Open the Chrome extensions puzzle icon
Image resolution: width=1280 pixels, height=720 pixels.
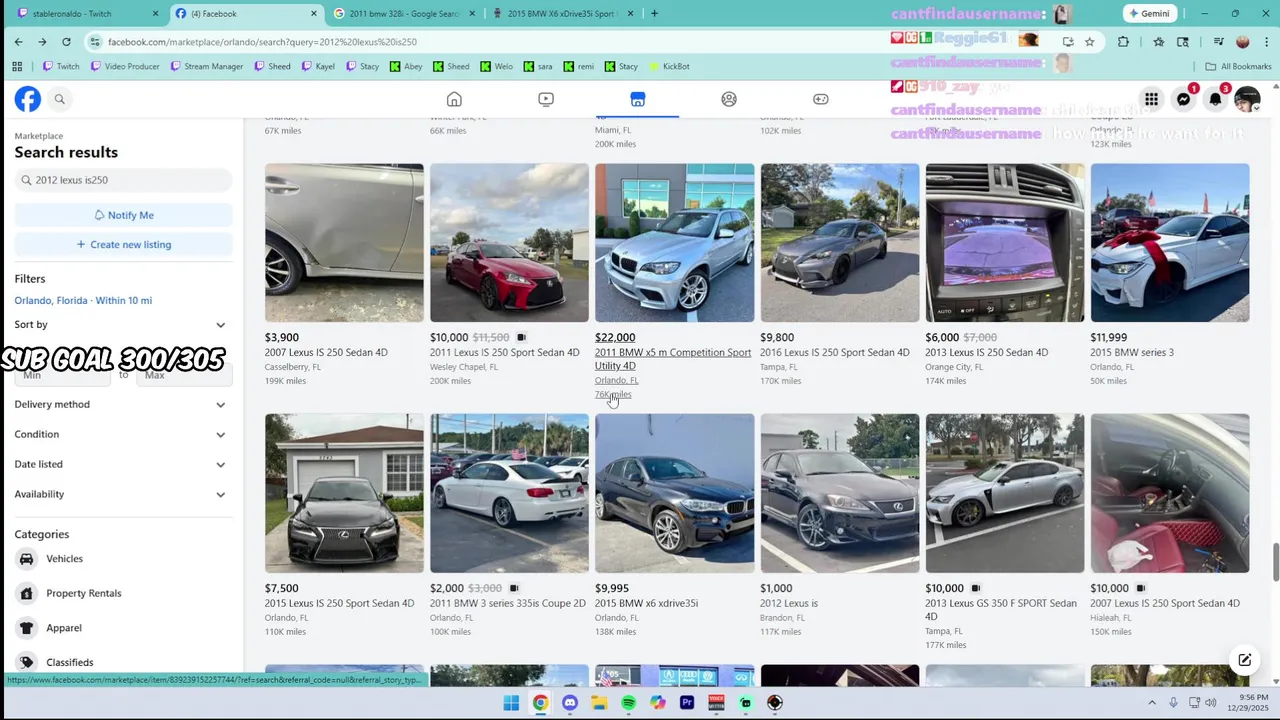click(x=1123, y=42)
